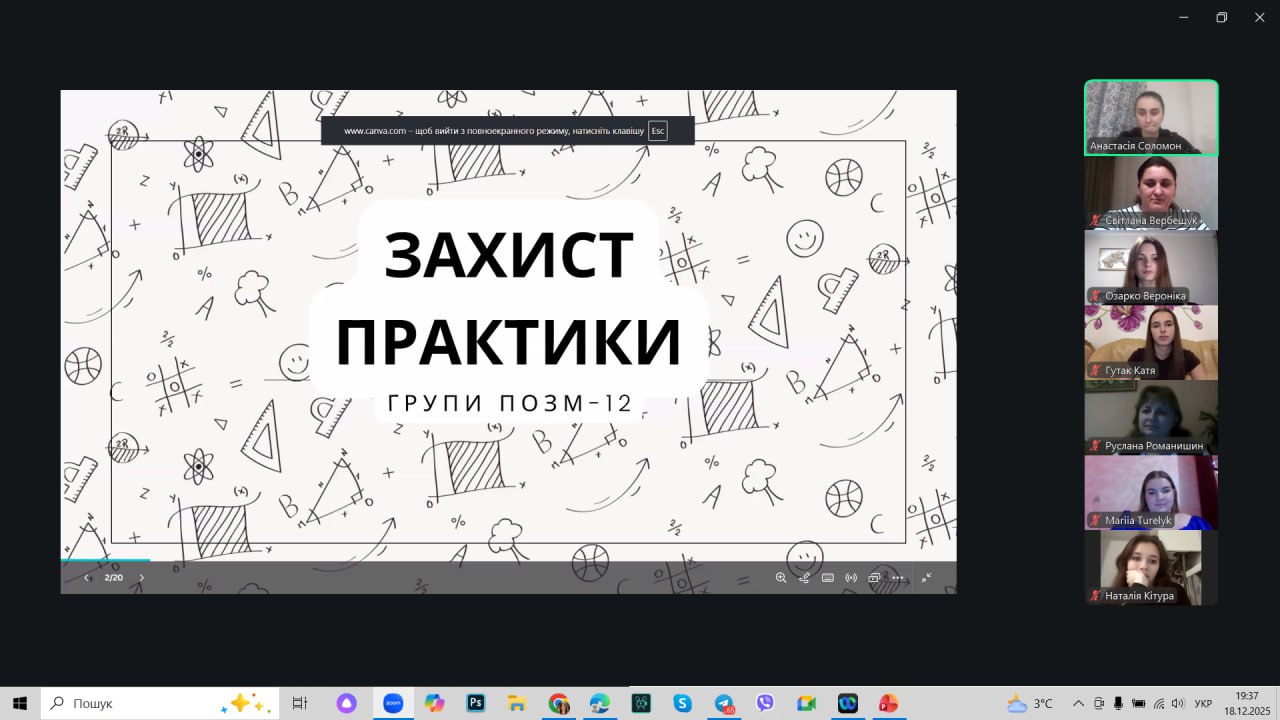Select Анастасія Соломон's video thumbnail

[1151, 117]
